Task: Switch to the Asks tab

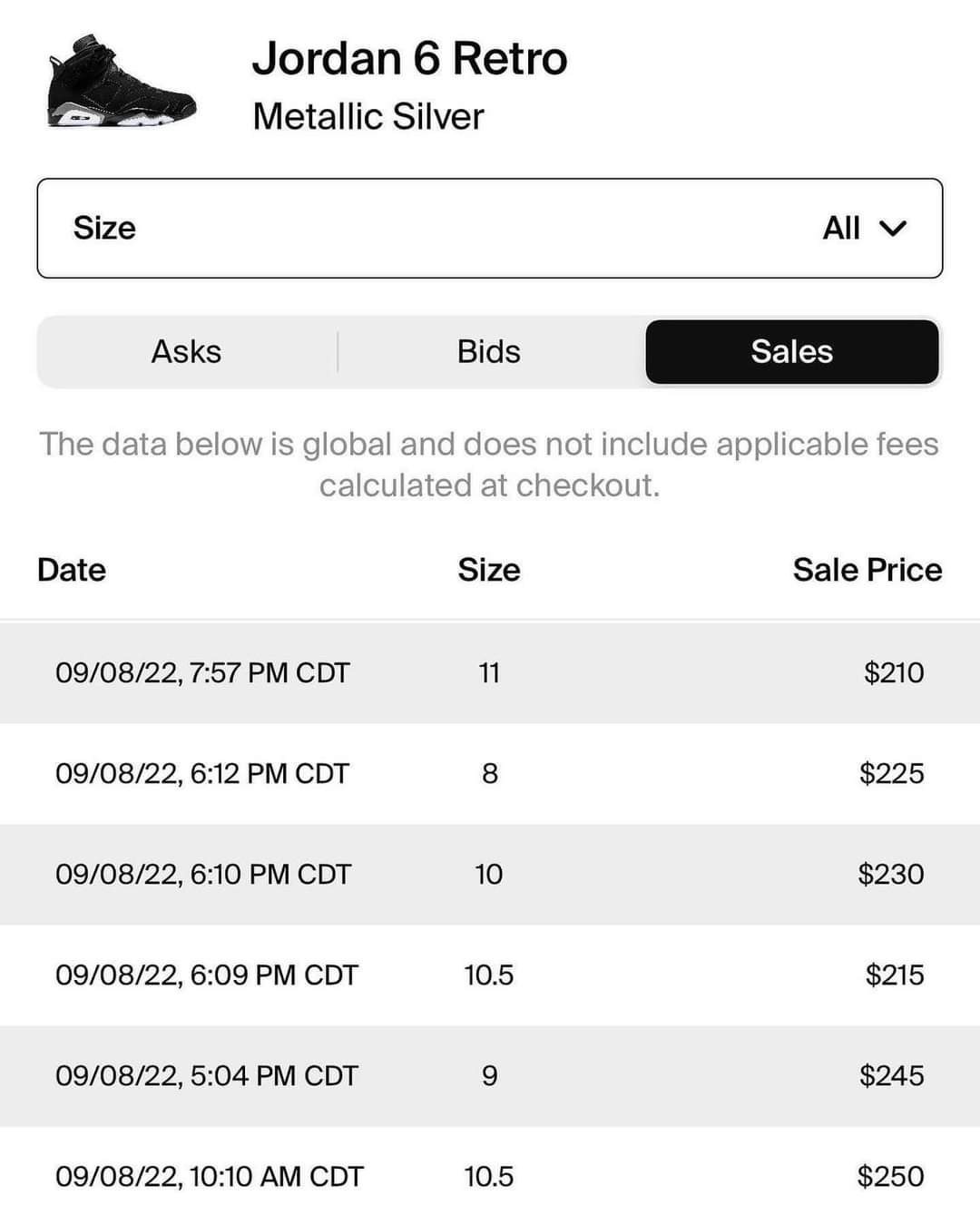Action: (x=186, y=352)
